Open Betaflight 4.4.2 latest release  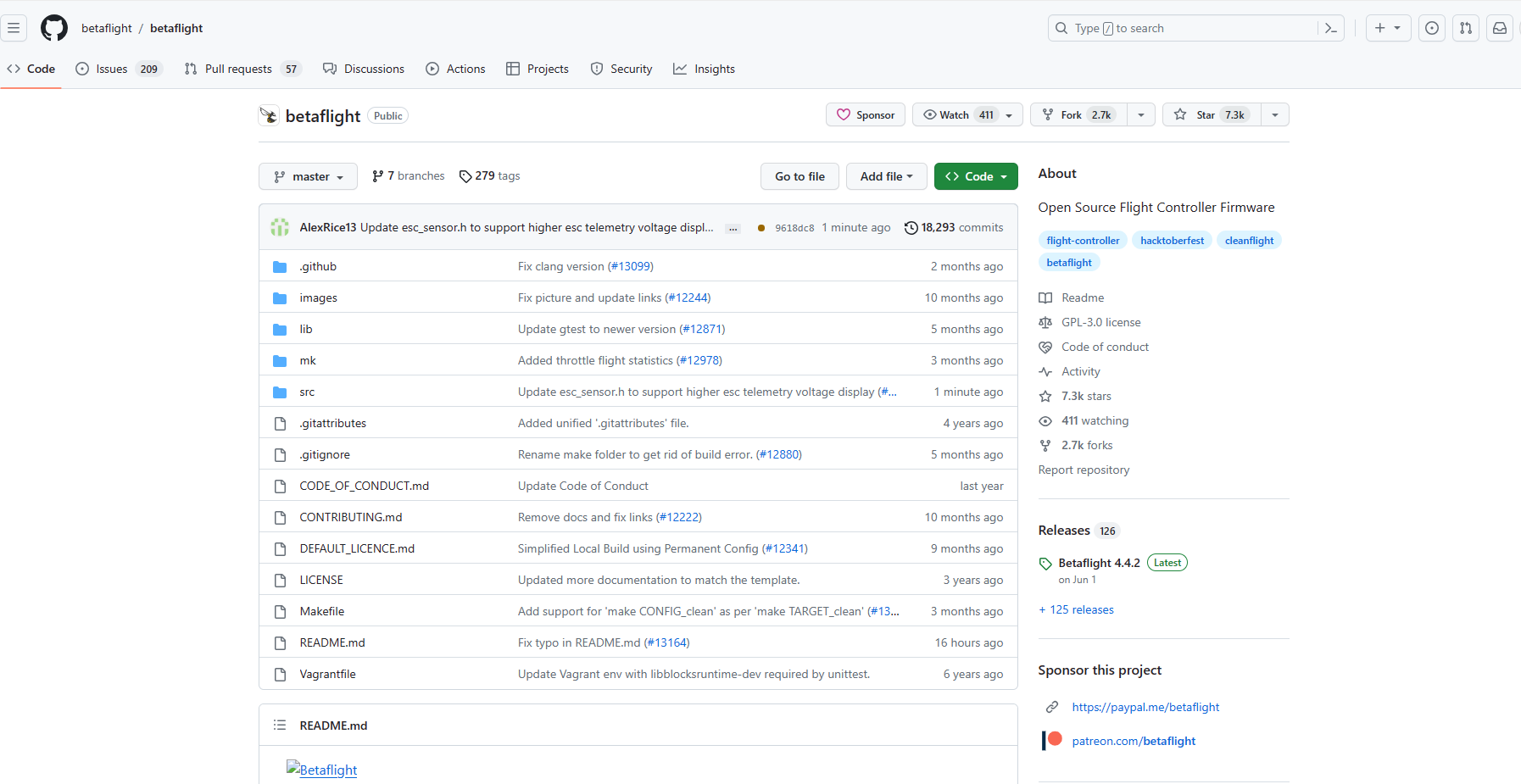1099,563
